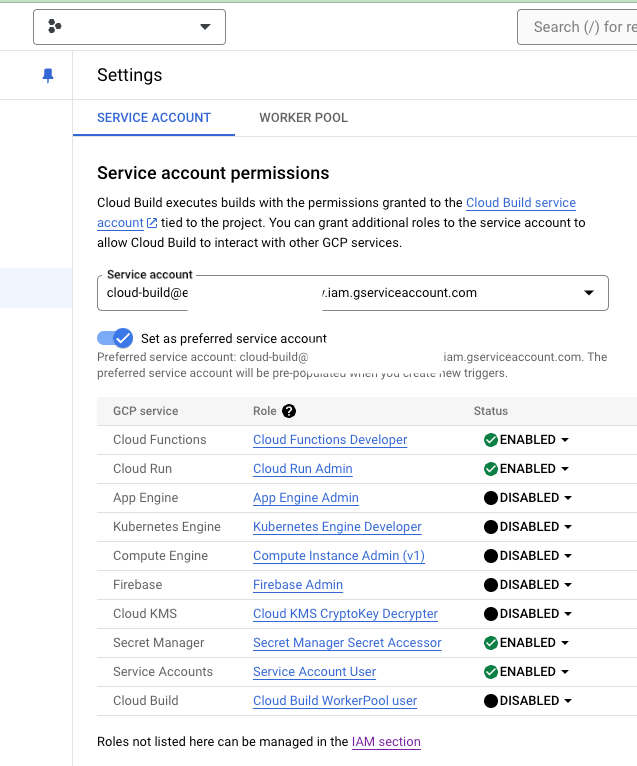
Task: Click the black status dot for Compute Engine
Action: pyautogui.click(x=490, y=556)
